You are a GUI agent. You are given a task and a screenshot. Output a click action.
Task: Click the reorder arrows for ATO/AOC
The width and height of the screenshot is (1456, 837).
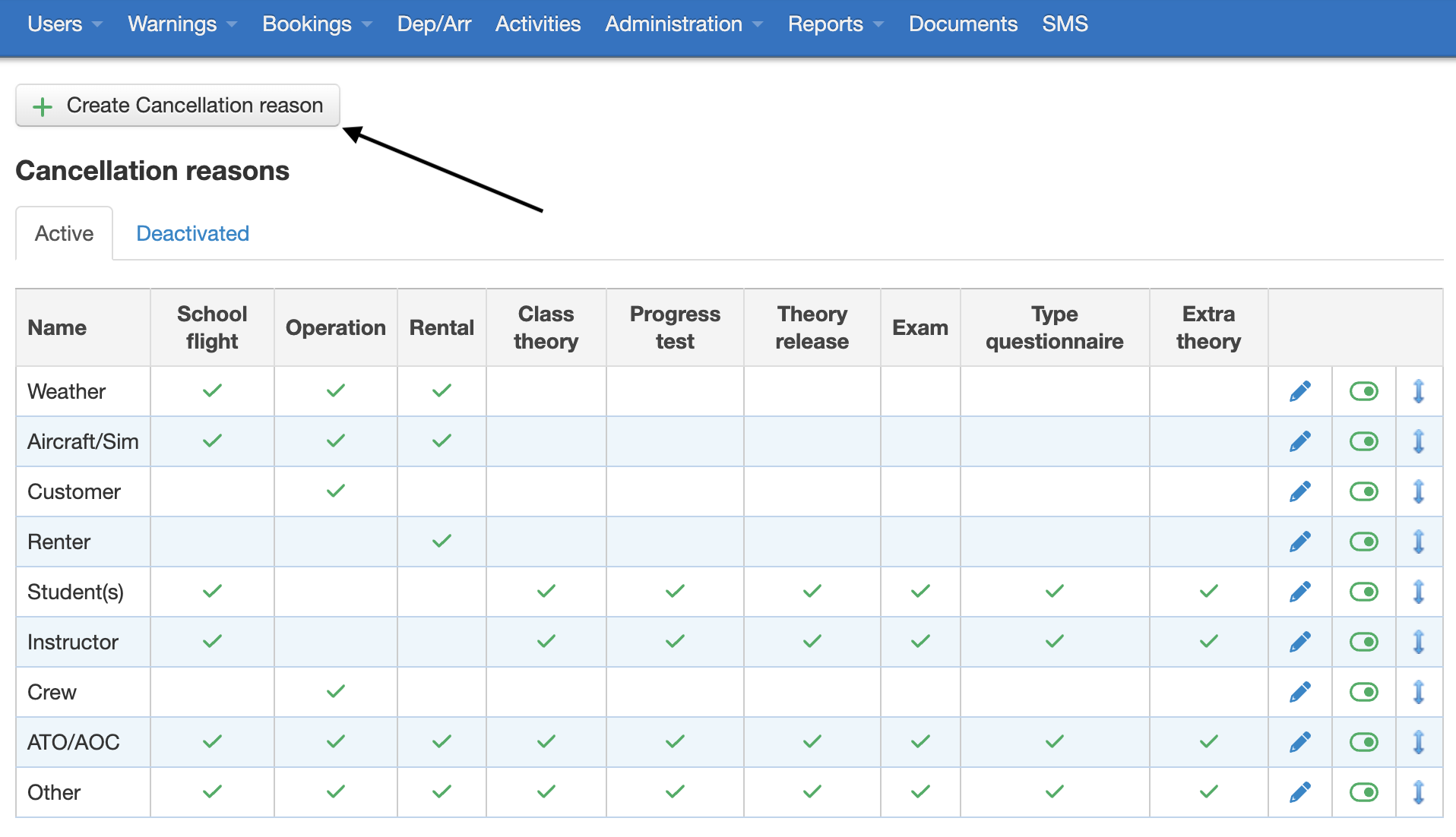point(1420,742)
